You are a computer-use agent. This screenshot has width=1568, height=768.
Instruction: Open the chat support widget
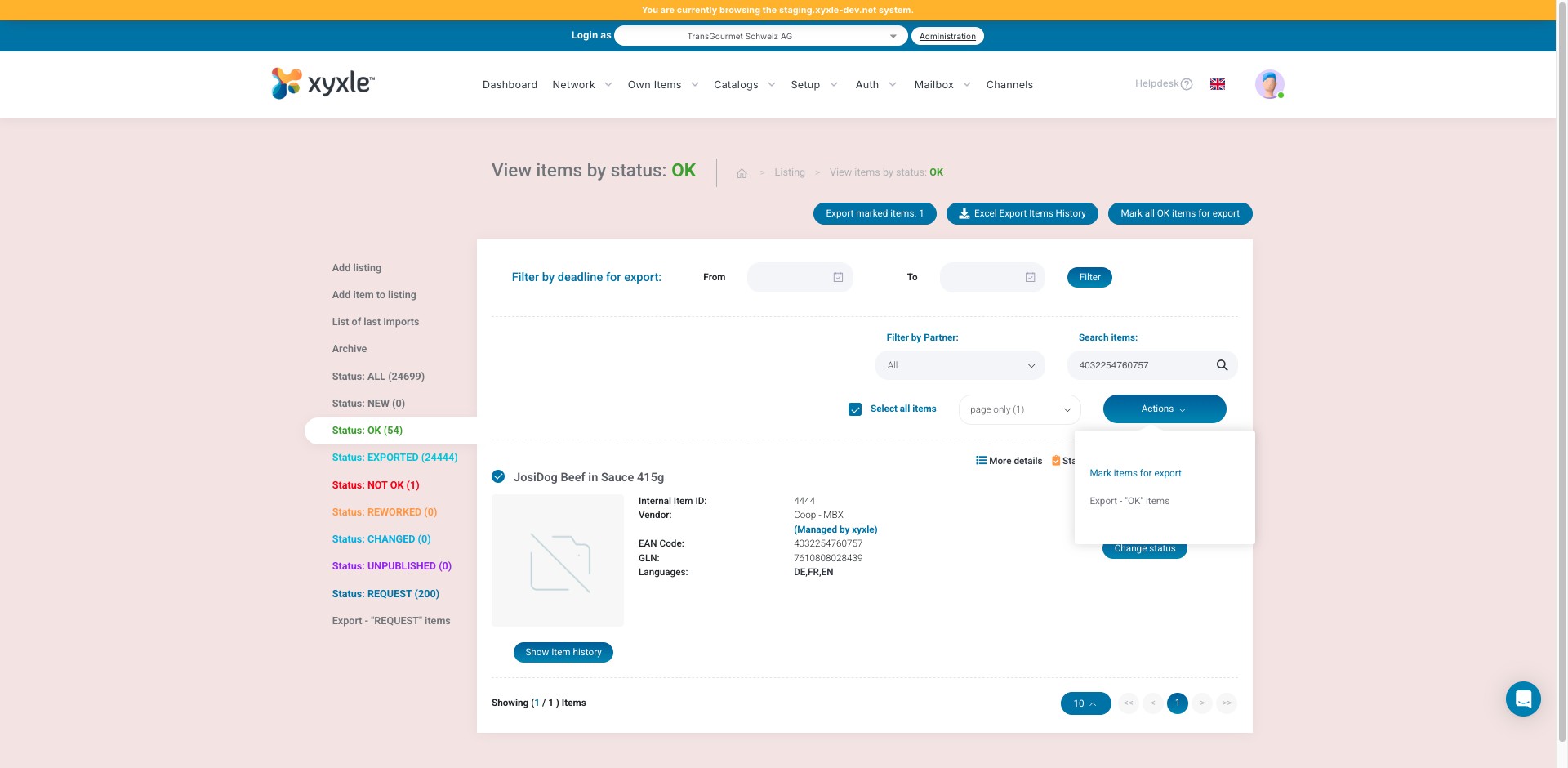tap(1523, 699)
